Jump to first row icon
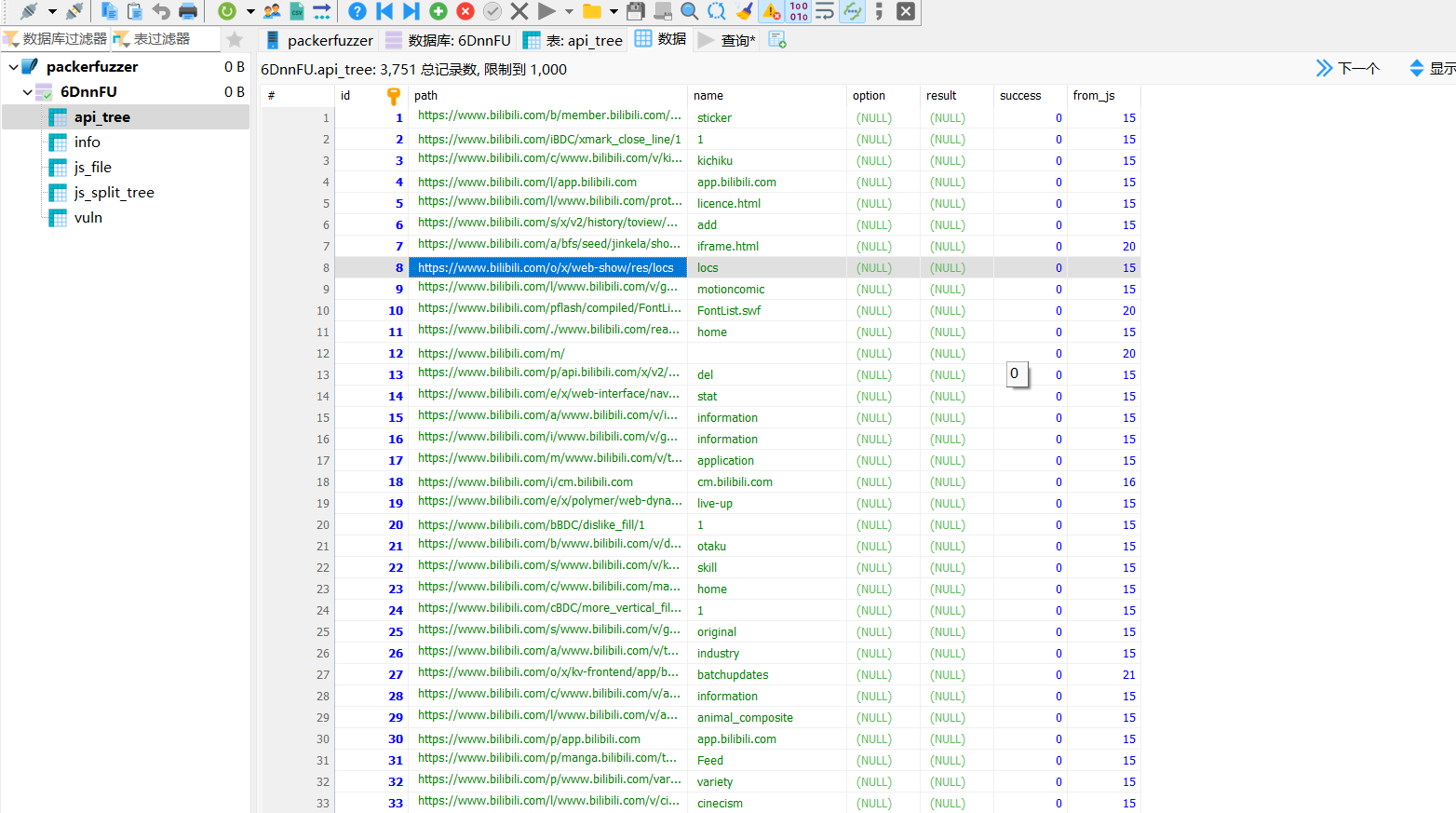Viewport: 1456px width, 813px height. click(x=384, y=11)
